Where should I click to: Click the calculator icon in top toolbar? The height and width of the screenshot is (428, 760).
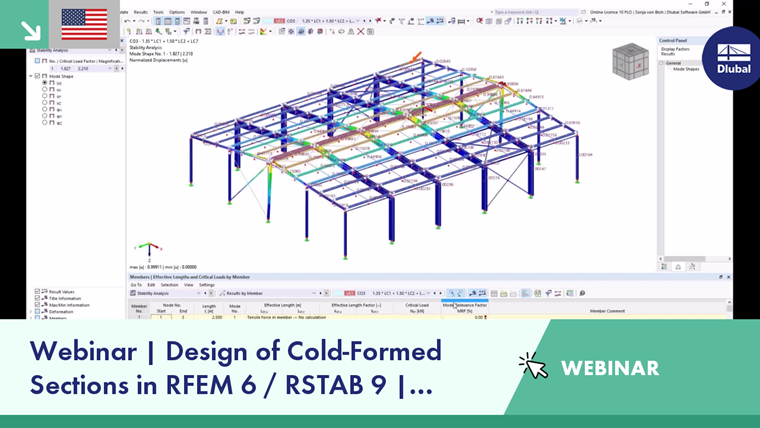[x=206, y=21]
